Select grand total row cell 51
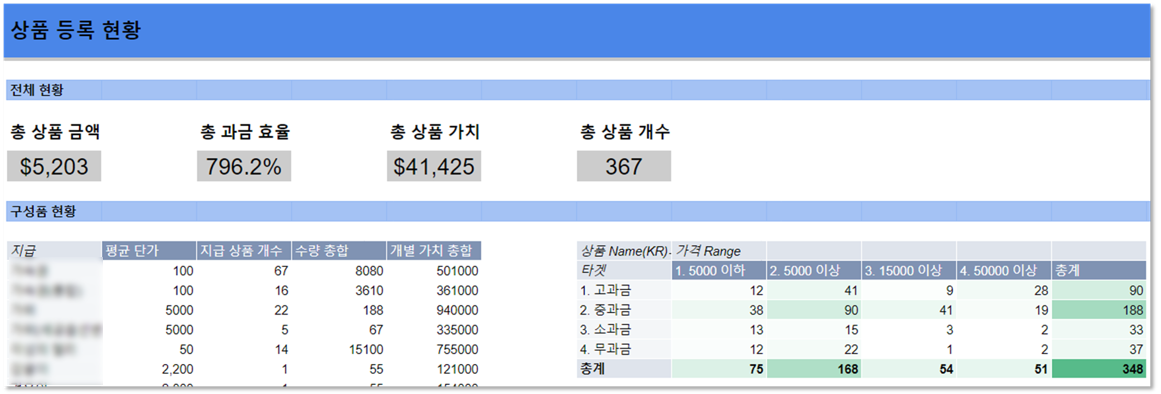1161x394 pixels. [x=1003, y=369]
